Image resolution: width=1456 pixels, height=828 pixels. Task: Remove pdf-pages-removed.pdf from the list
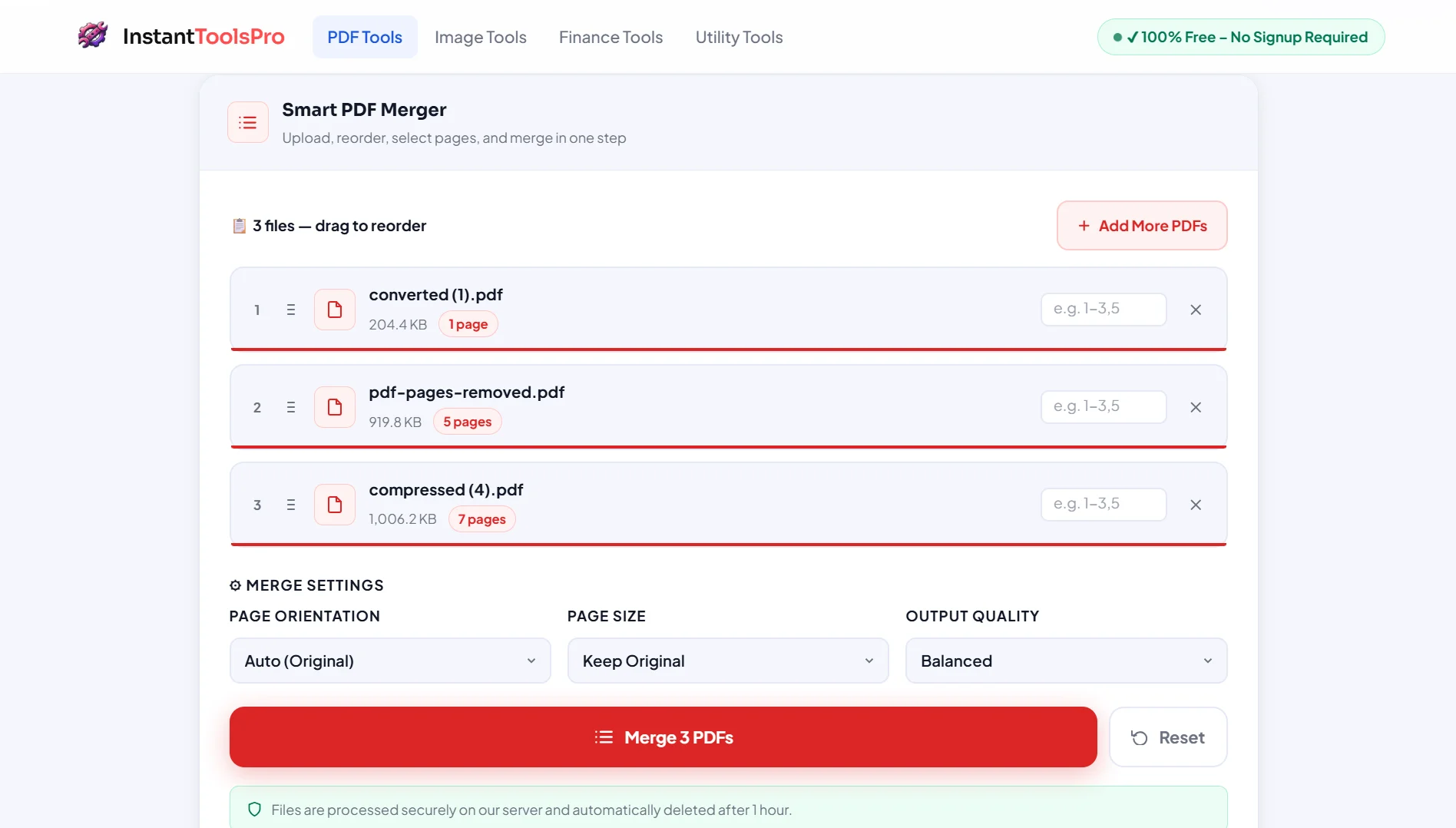point(1196,407)
